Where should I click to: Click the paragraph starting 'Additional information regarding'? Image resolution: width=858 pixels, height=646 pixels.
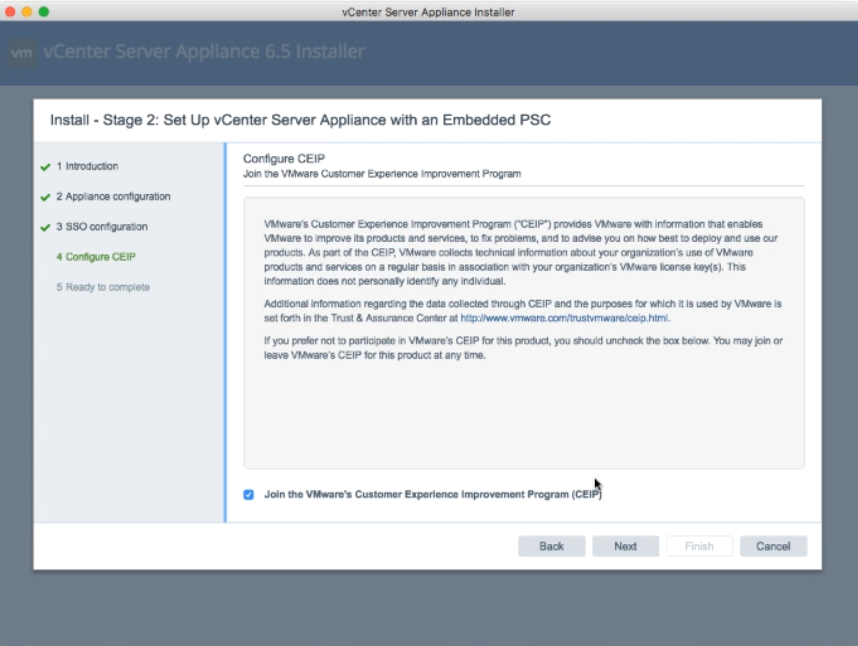pyautogui.click(x=523, y=311)
